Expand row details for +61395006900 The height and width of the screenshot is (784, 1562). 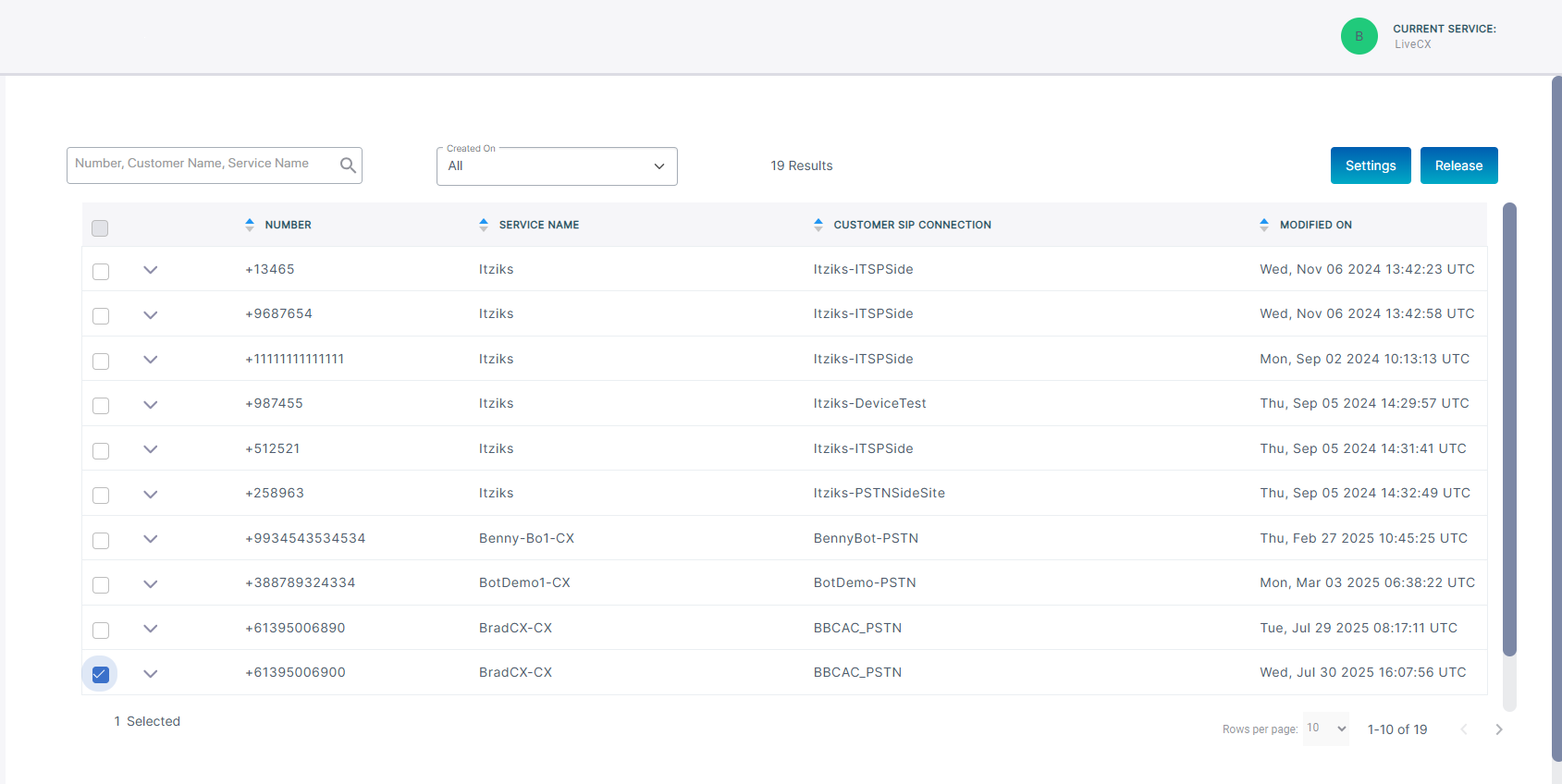151,673
